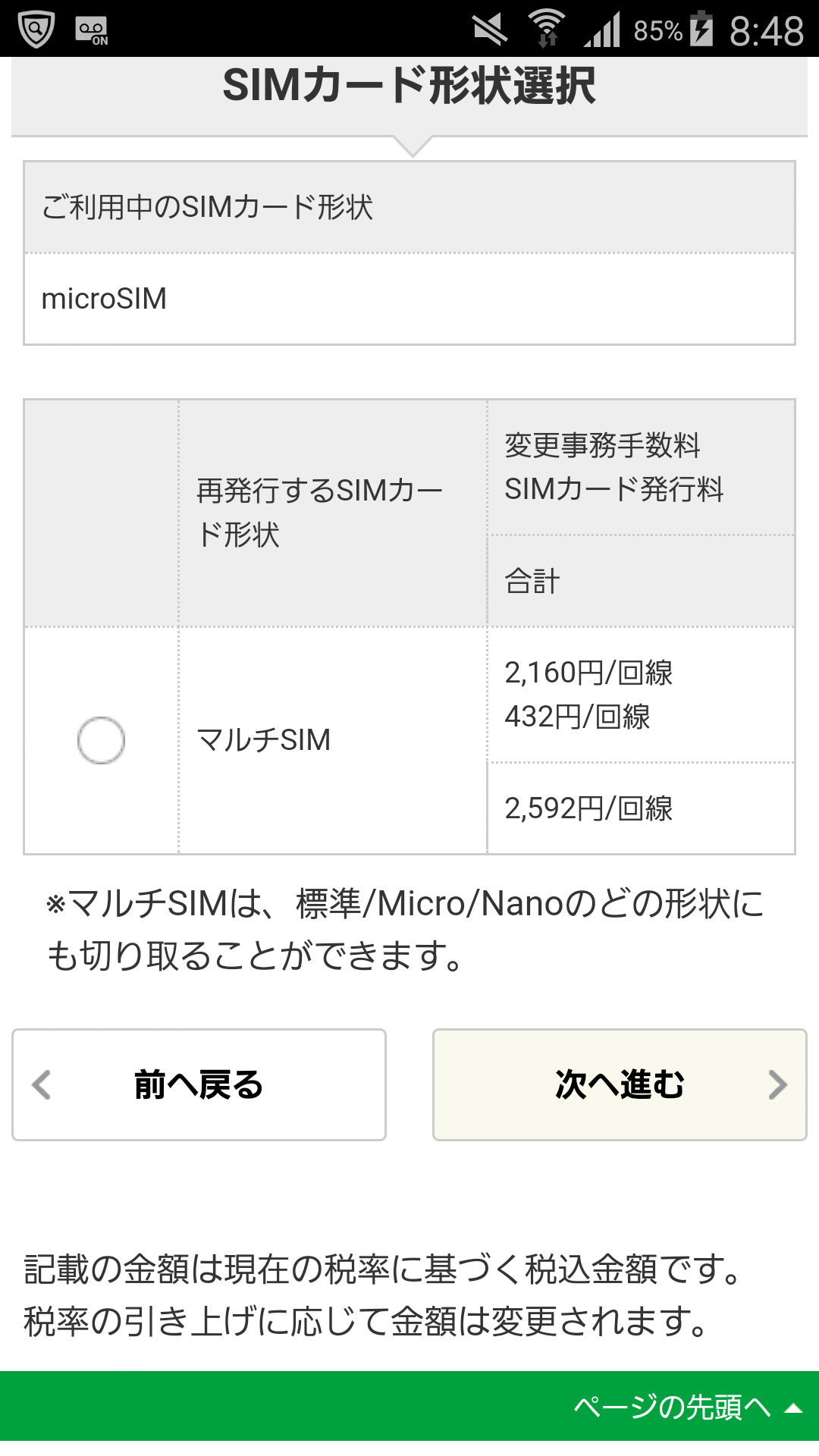Tap the cellular signal strength icon
The width and height of the screenshot is (819, 1456).
click(x=602, y=30)
